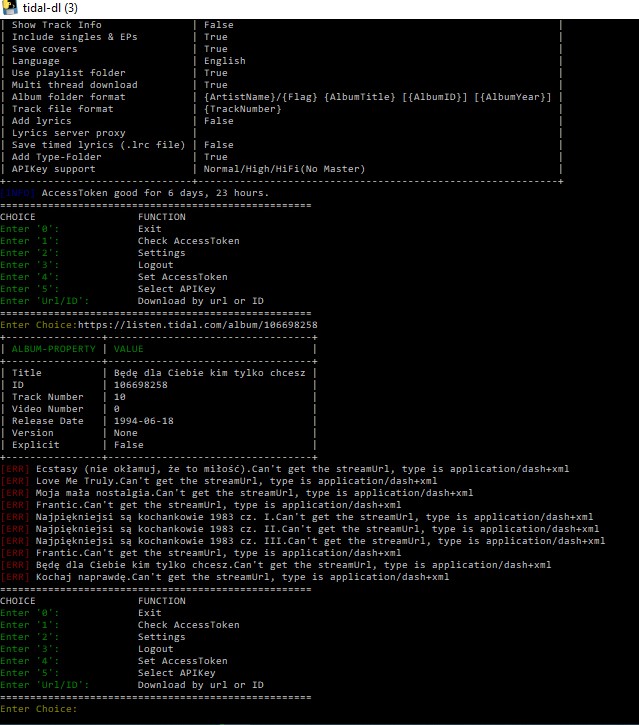Screen dimensions: 639x725
Task: Focus the empty 'Enter Choice:' prompt at bottom
Action: coord(38,709)
